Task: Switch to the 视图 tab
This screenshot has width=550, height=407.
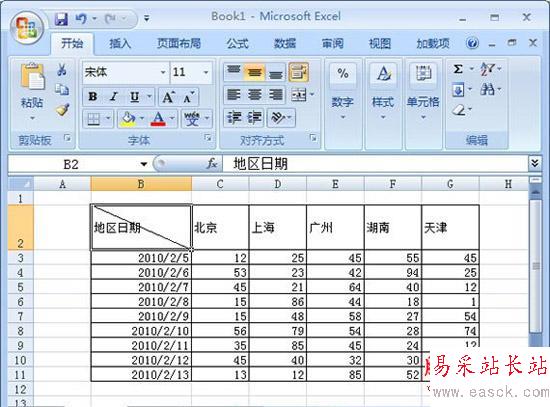Action: pos(380,44)
